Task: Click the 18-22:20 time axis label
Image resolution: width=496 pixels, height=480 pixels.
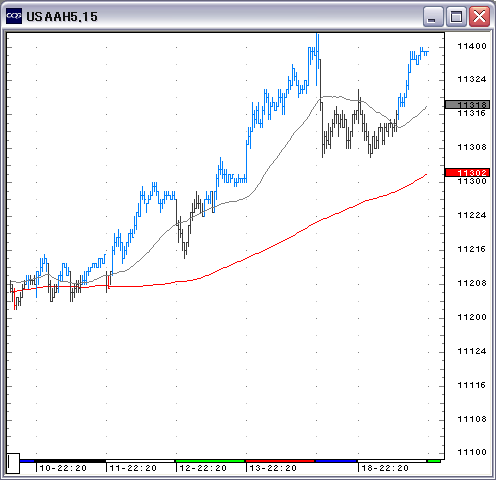Action: point(385,468)
